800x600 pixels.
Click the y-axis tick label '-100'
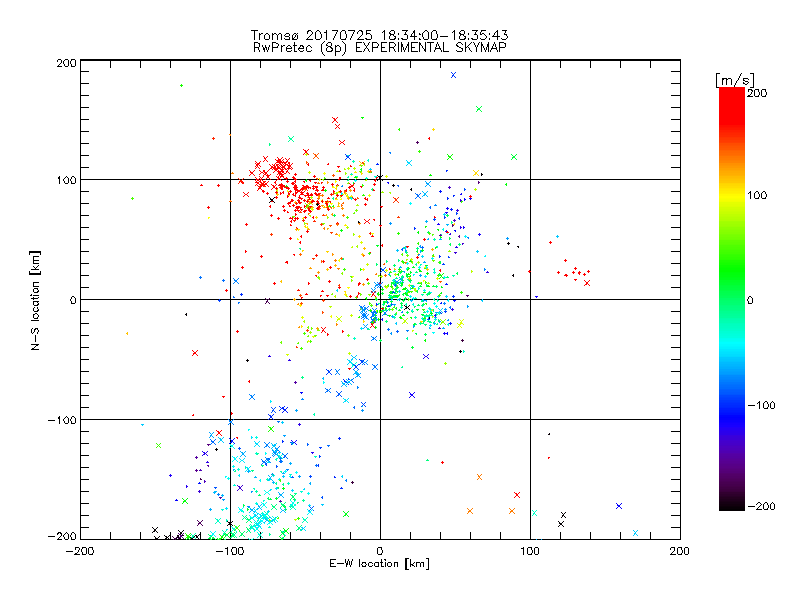click(x=62, y=420)
